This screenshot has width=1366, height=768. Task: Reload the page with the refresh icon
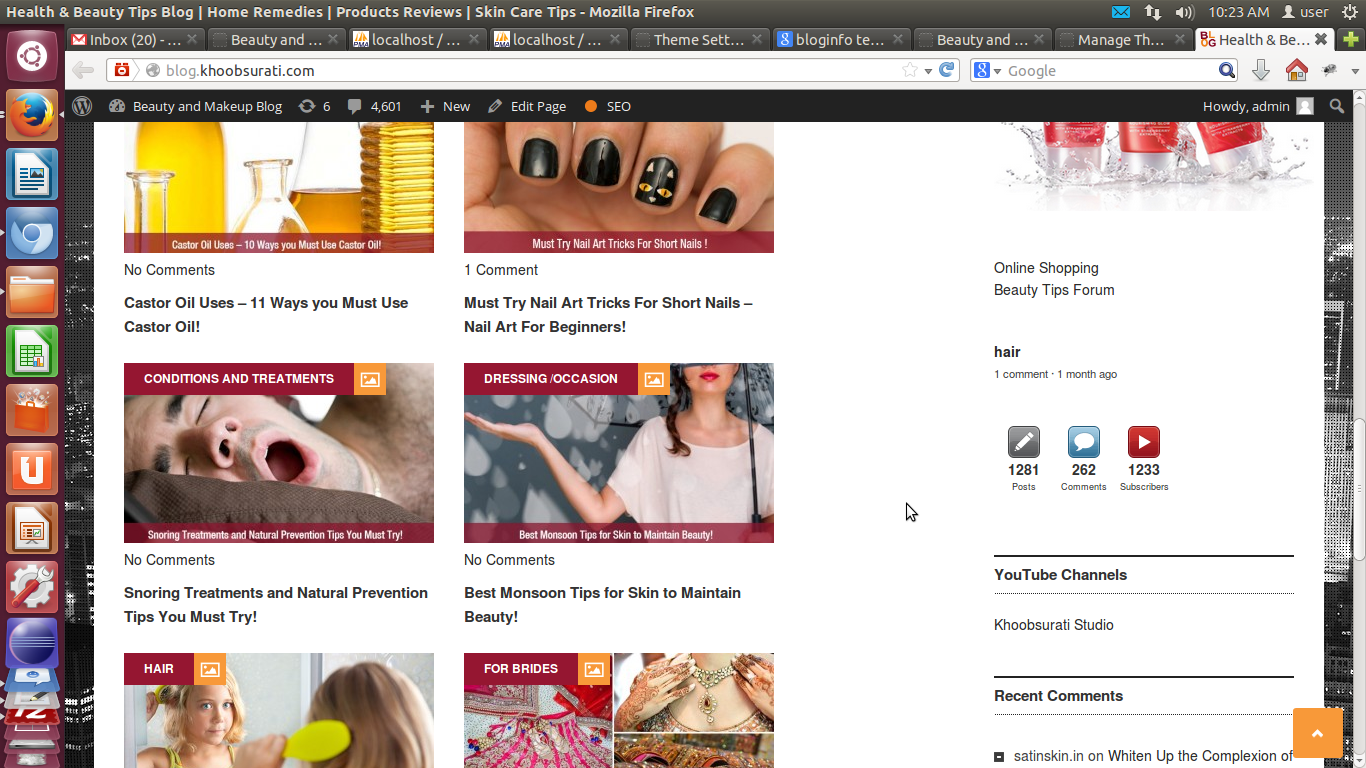[x=948, y=70]
